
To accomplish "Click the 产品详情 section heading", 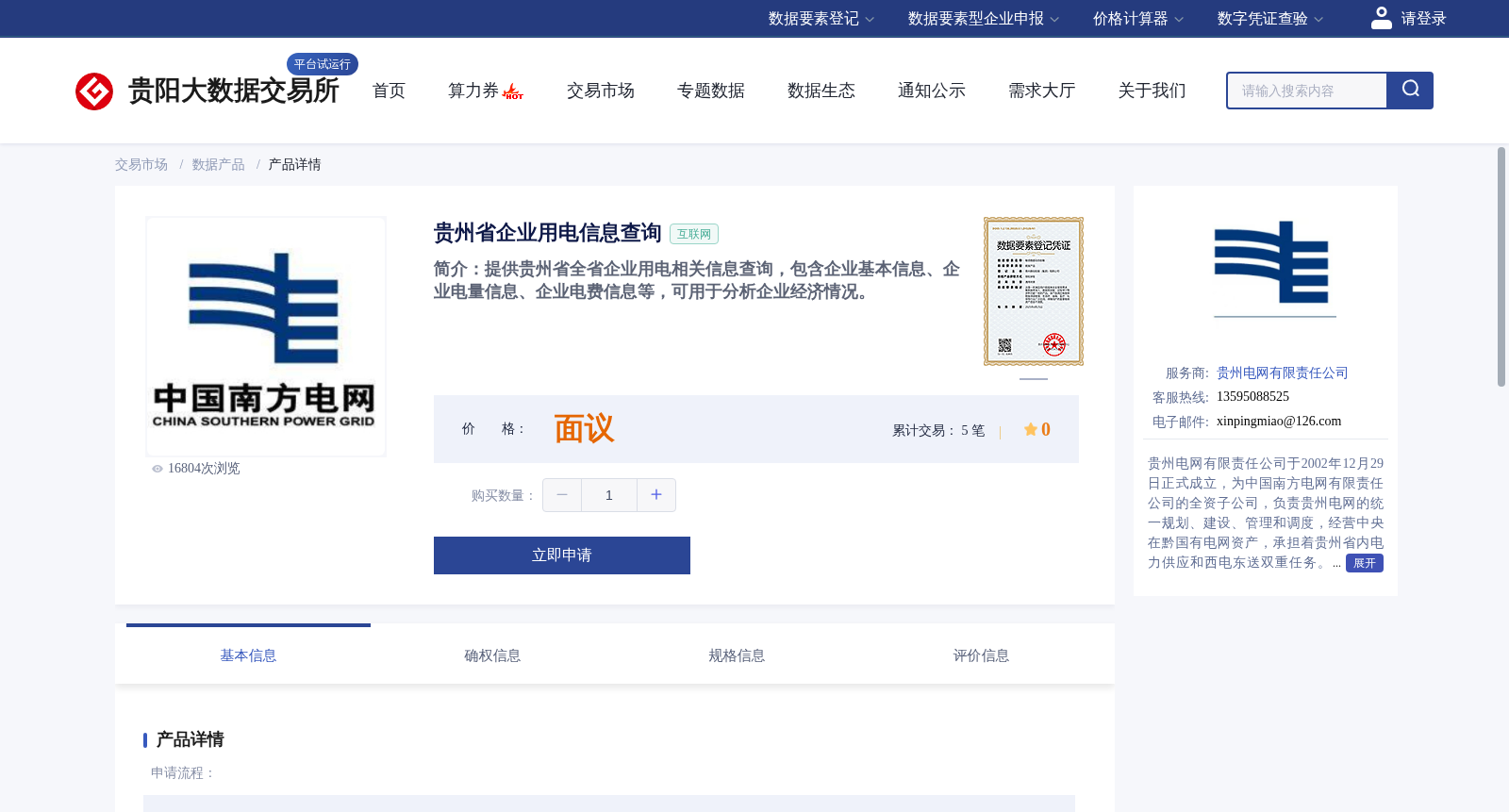I will [190, 739].
